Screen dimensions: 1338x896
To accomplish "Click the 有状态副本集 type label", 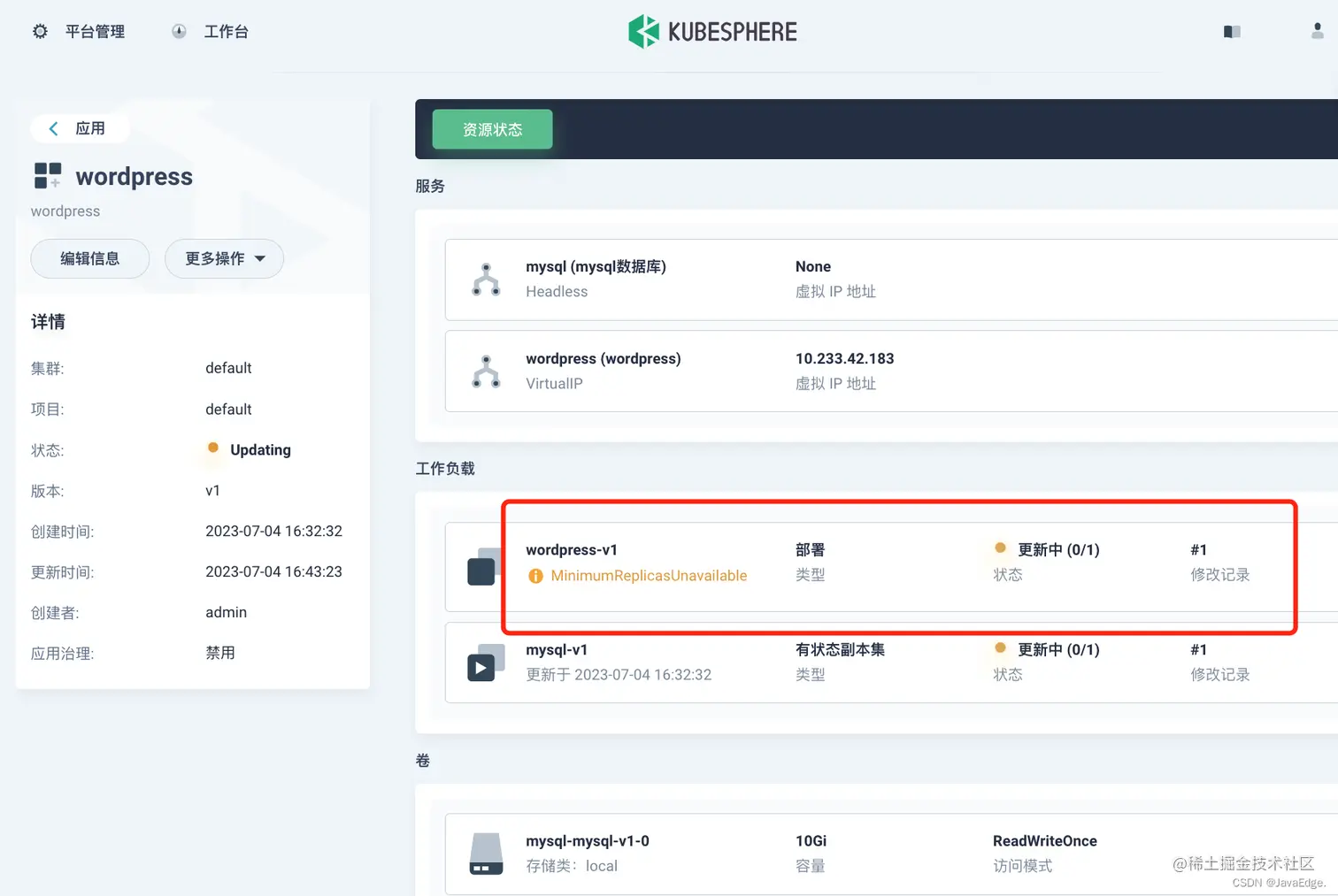I will pyautogui.click(x=840, y=649).
